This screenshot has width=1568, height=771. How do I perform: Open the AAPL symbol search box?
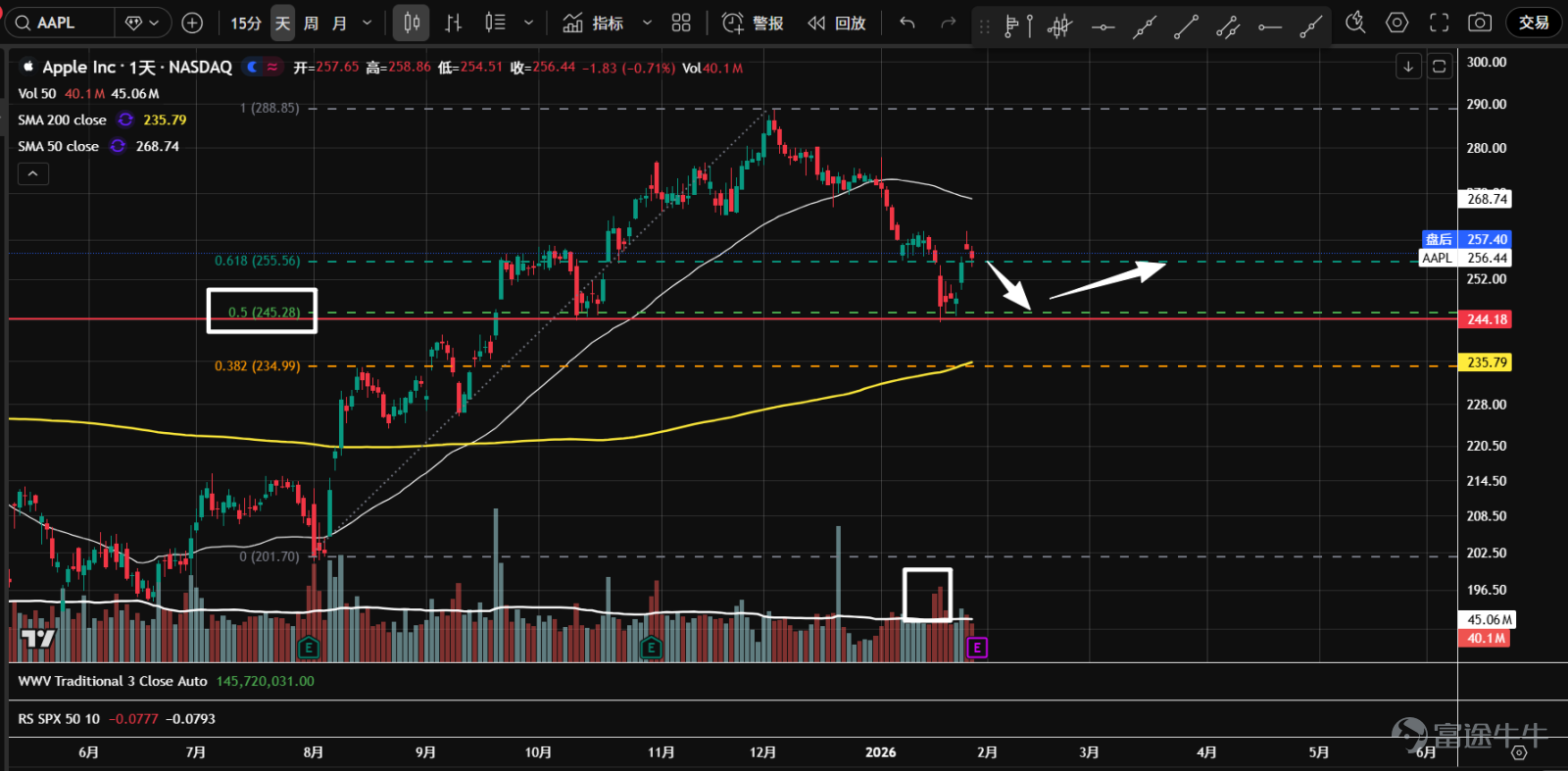[59, 23]
